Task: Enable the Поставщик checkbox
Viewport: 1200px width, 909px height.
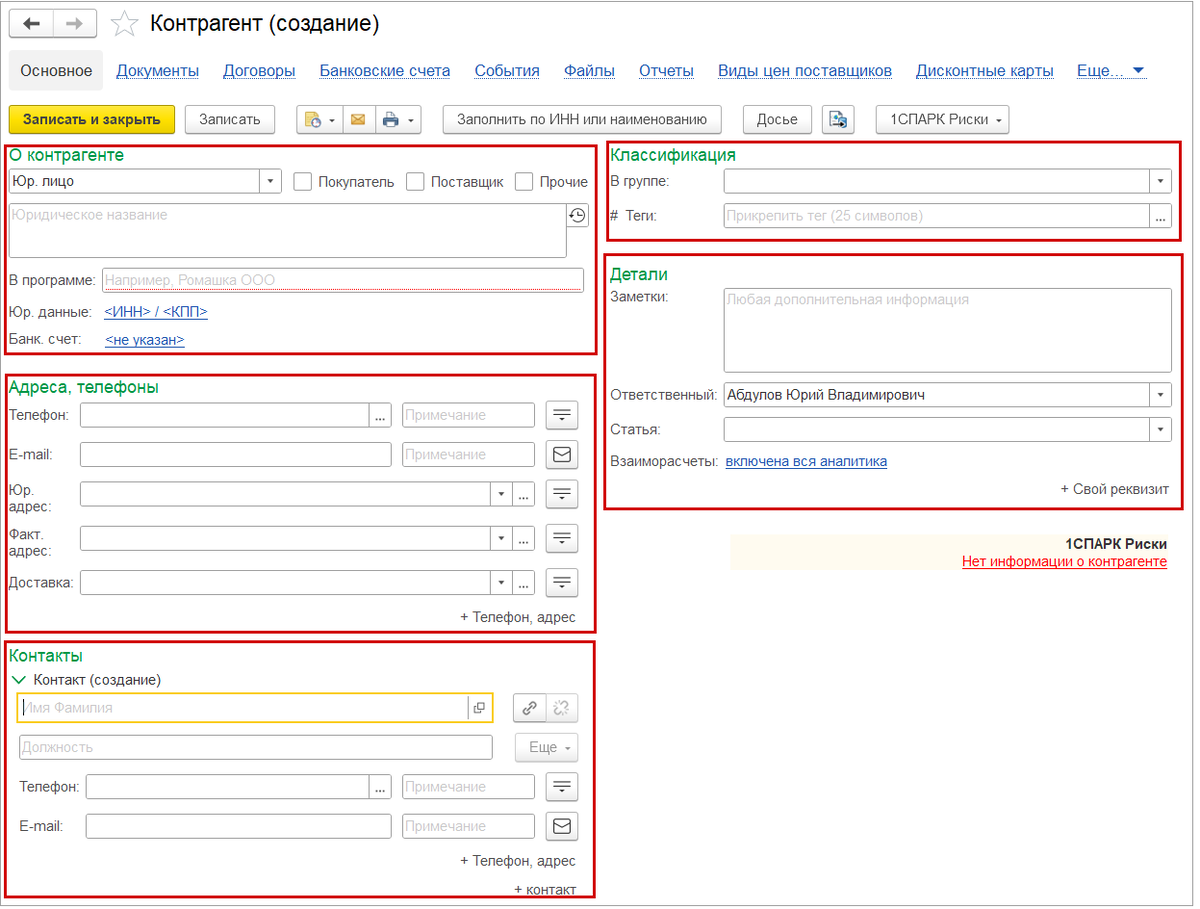Action: pyautogui.click(x=416, y=182)
